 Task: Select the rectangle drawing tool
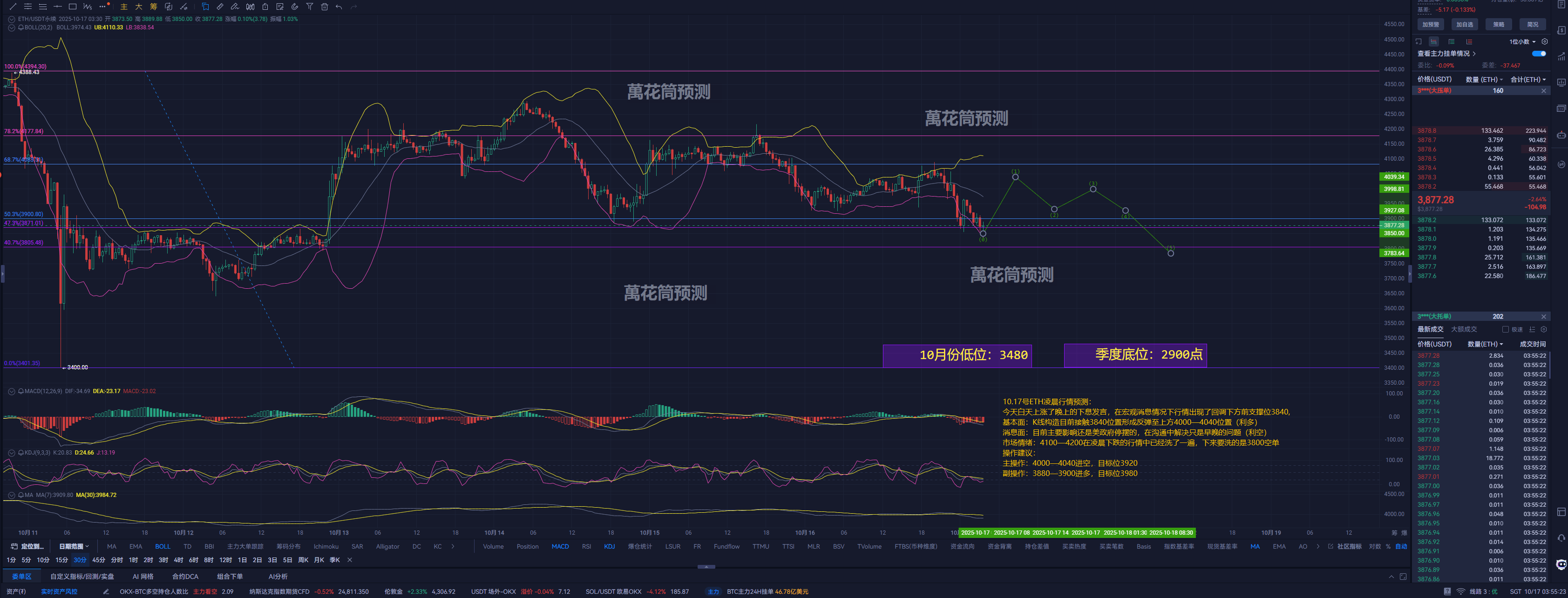pyautogui.click(x=73, y=7)
